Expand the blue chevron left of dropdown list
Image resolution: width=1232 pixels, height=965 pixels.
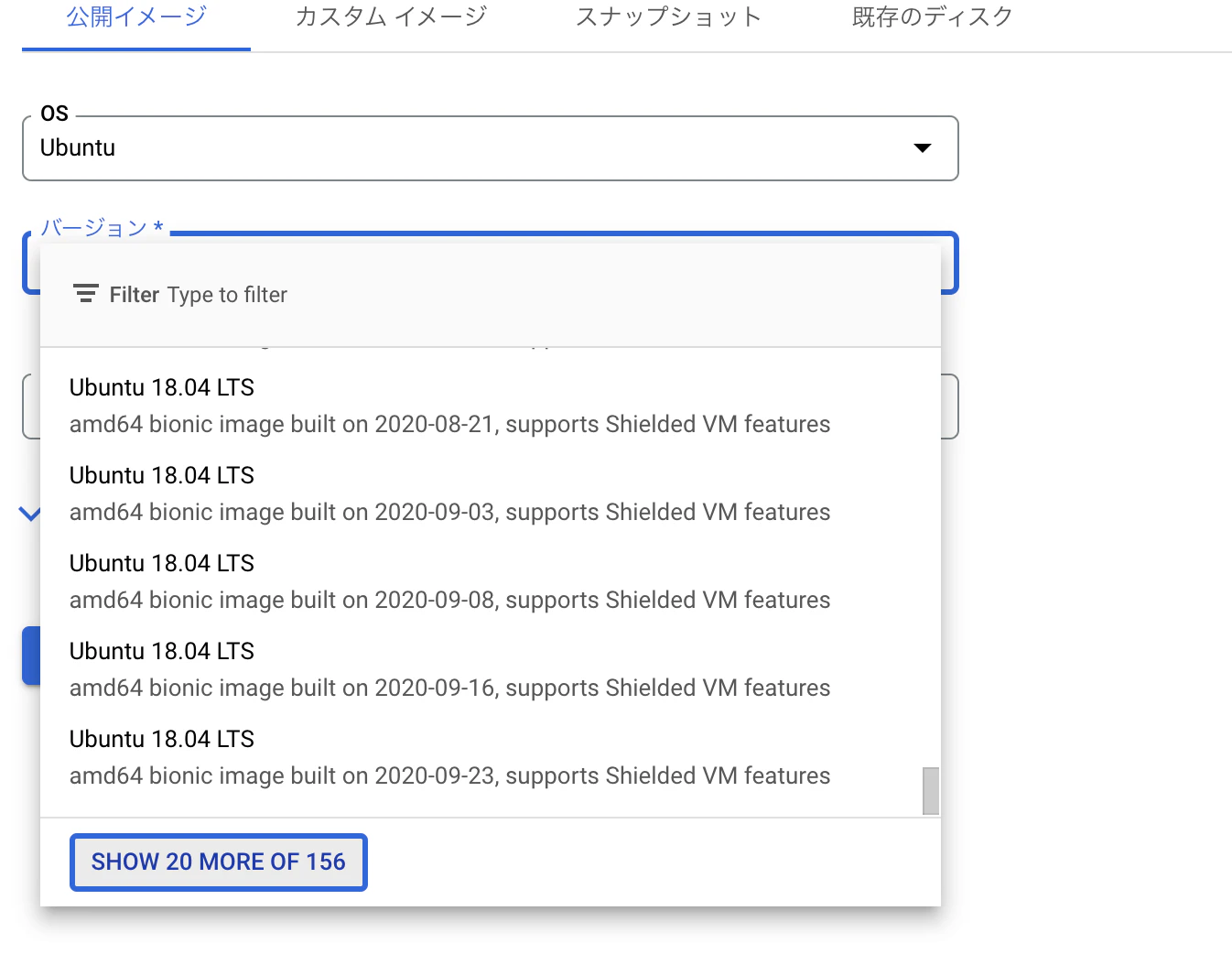(x=29, y=514)
